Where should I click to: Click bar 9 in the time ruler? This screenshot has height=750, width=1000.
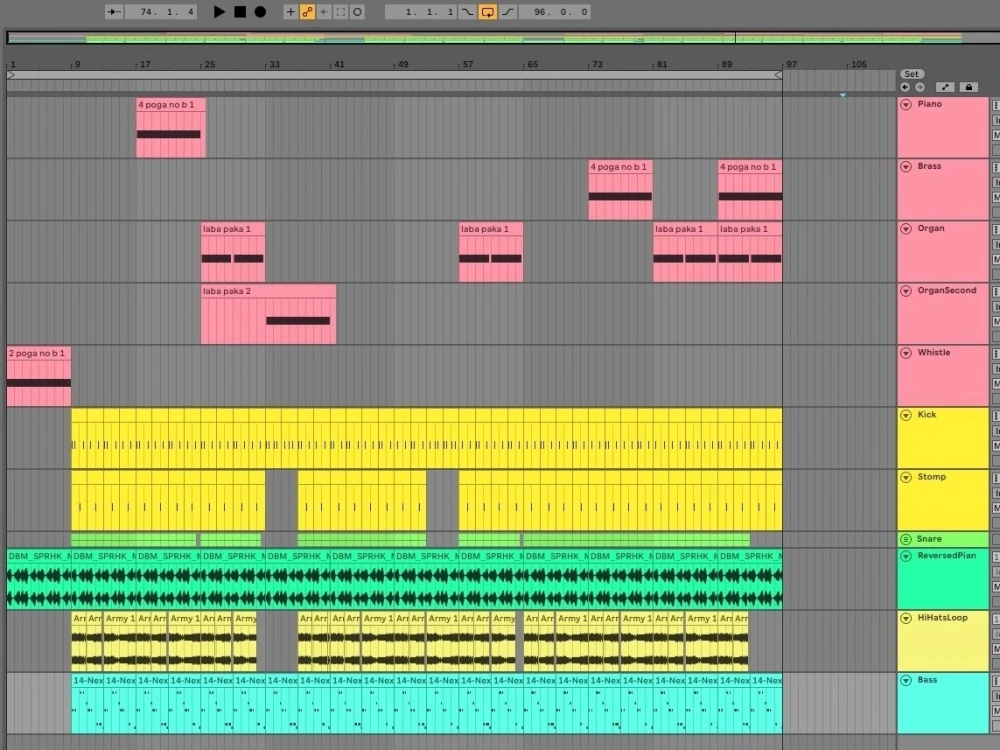tap(77, 64)
